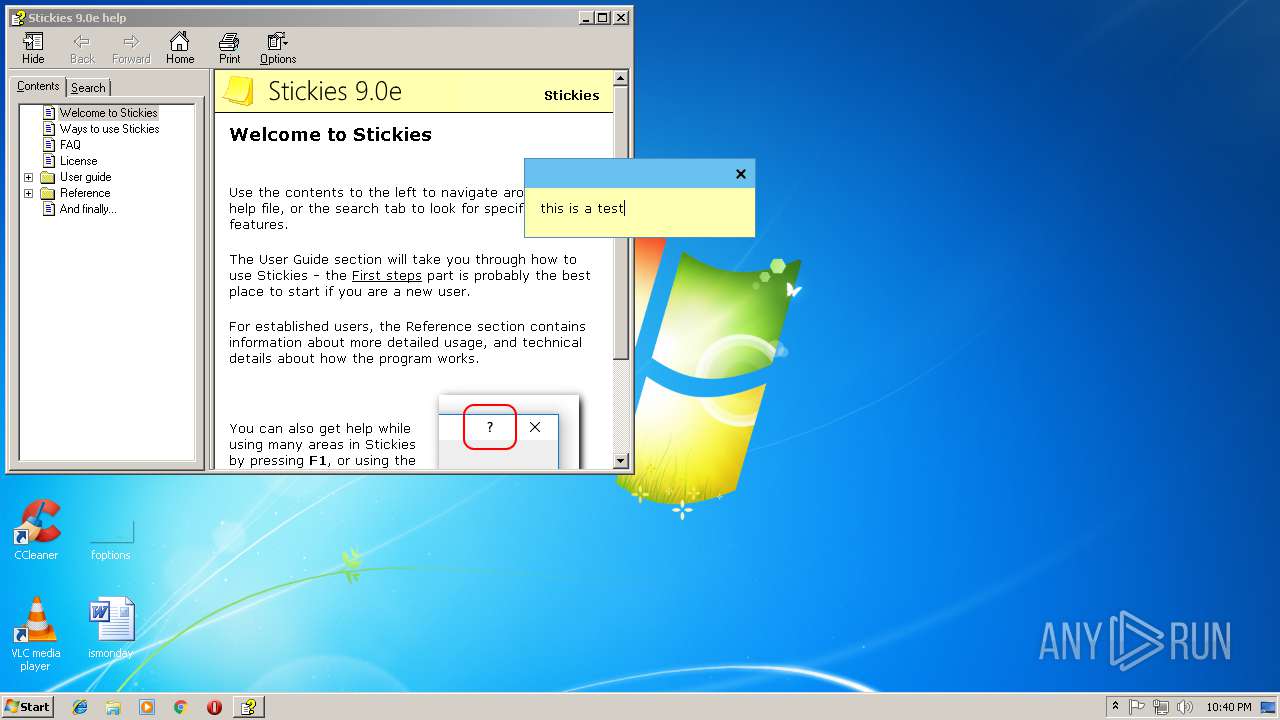This screenshot has height=720, width=1280.
Task: Open the red Opera taskbar icon
Action: 214,707
